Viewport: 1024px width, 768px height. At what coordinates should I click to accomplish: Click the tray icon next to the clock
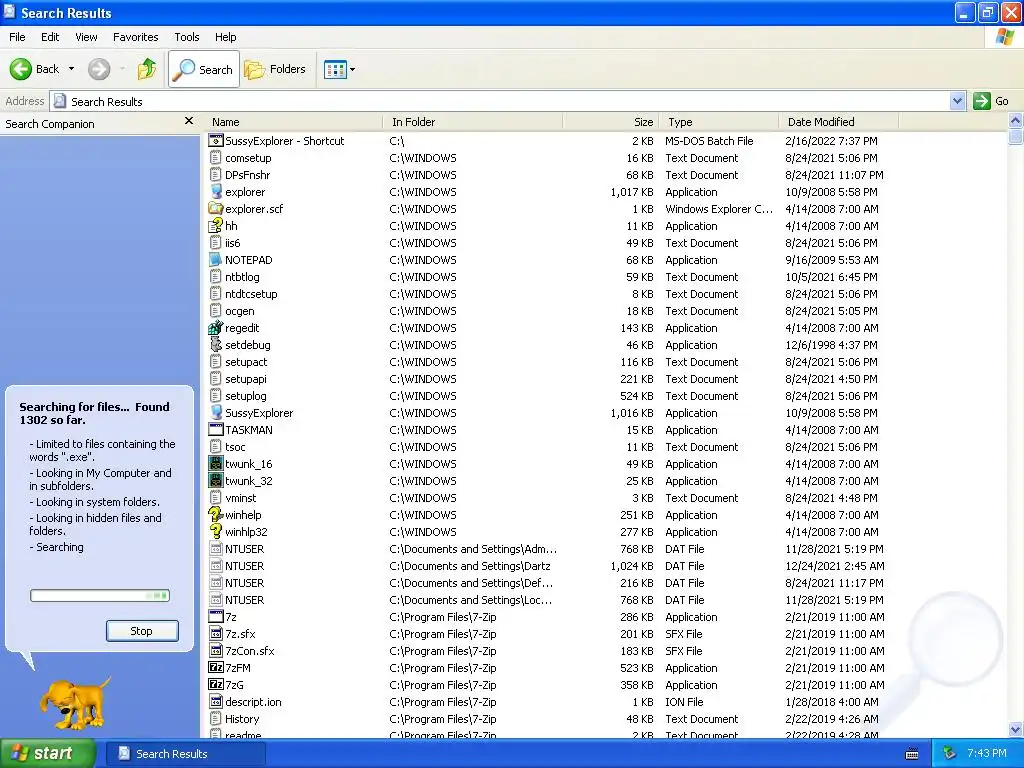tap(949, 754)
